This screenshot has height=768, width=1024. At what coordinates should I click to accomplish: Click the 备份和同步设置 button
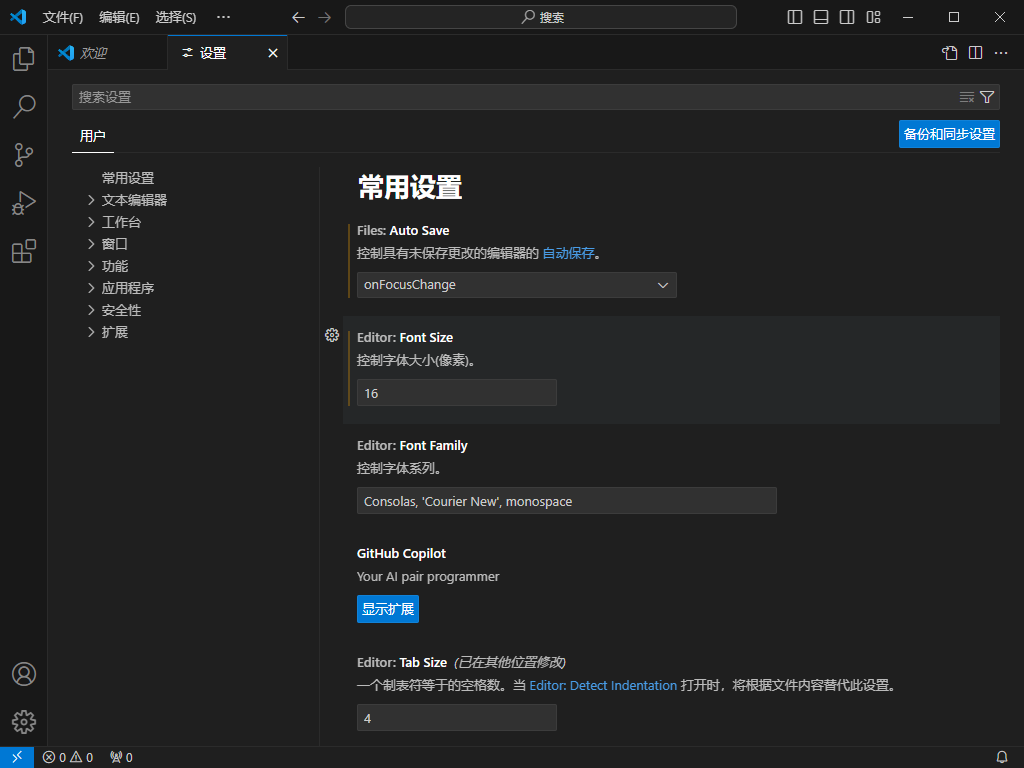948,133
